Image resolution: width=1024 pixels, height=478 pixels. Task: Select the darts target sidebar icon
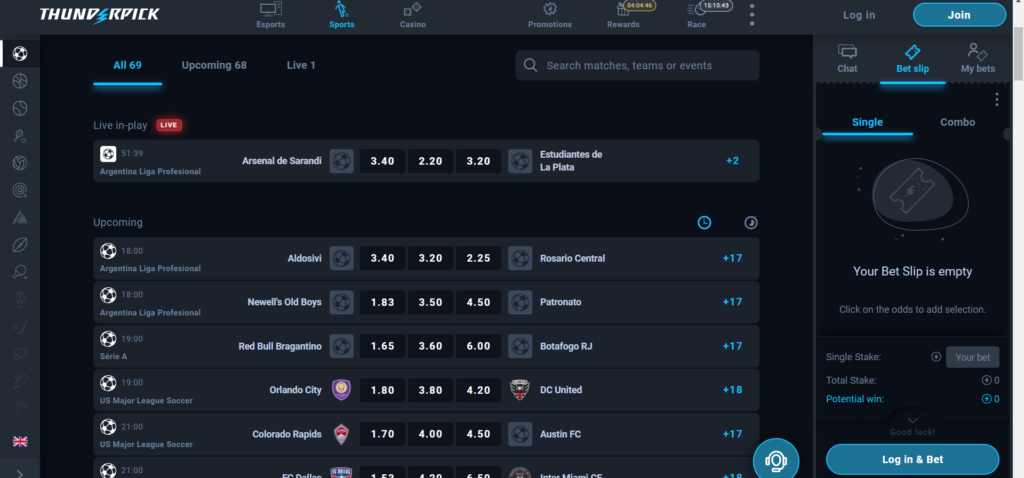pos(20,190)
